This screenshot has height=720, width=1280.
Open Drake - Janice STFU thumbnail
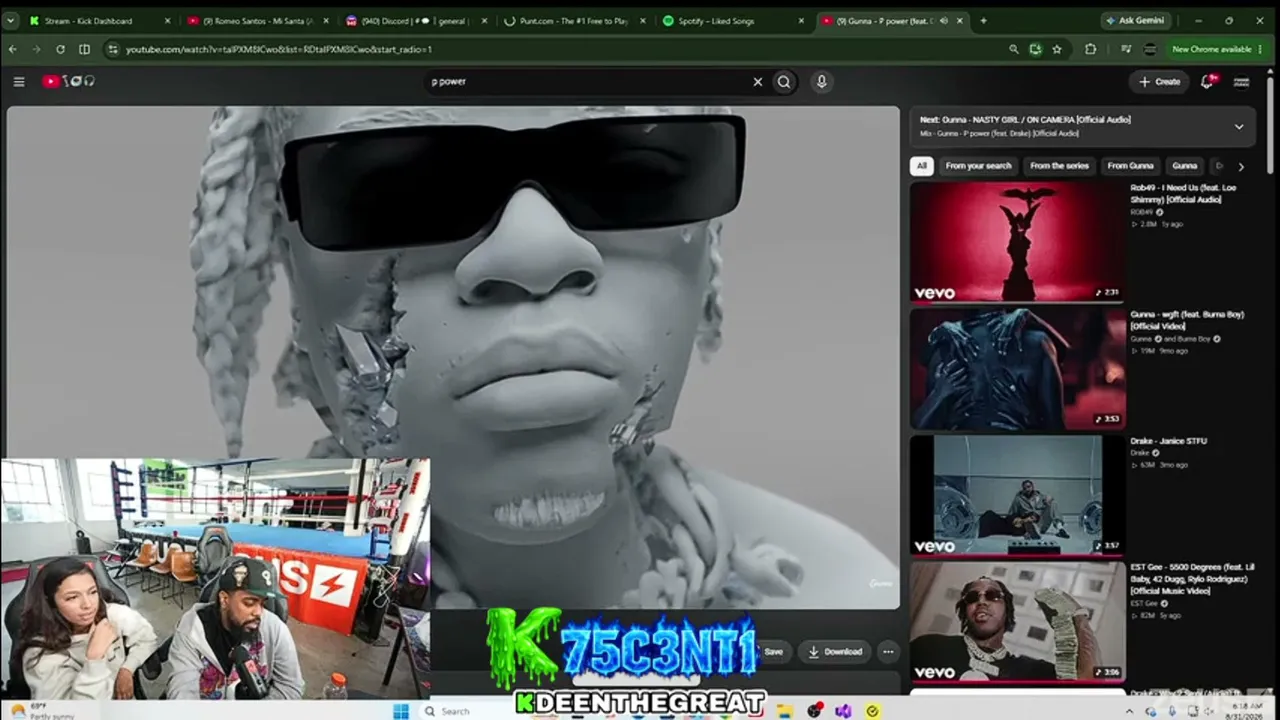(1017, 495)
